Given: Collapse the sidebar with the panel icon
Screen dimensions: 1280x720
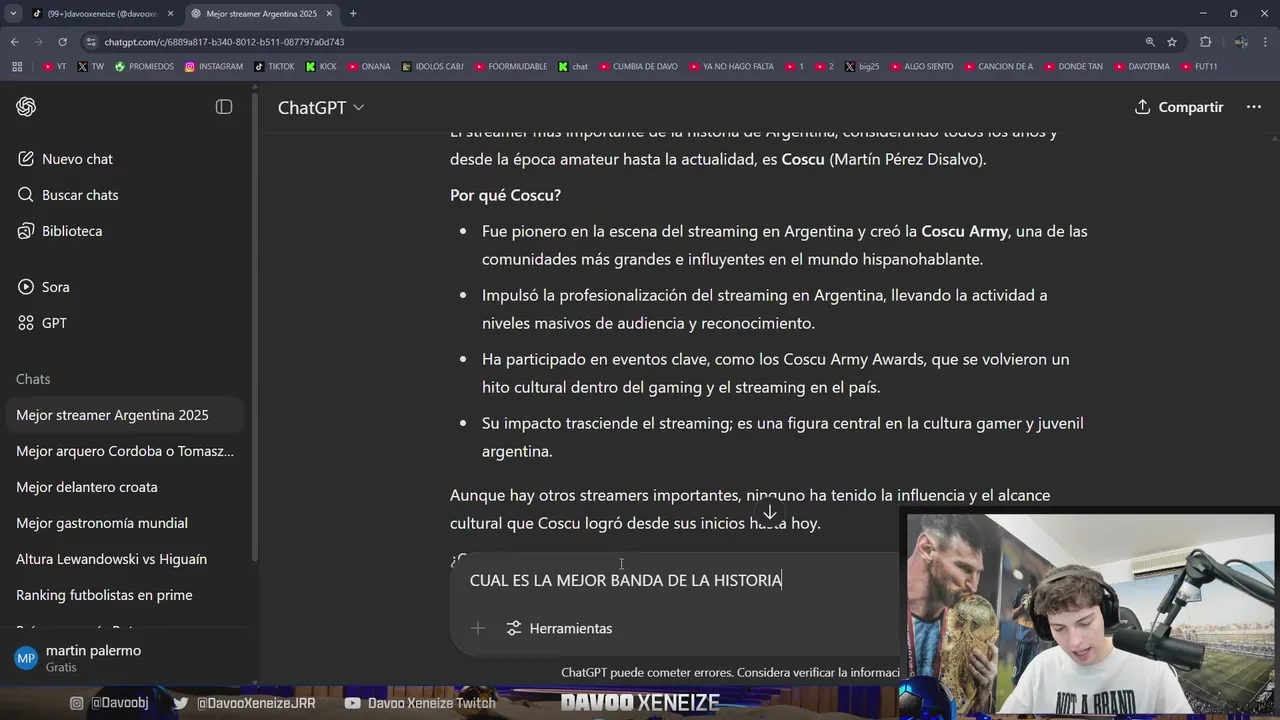Looking at the screenshot, I should tap(224, 107).
